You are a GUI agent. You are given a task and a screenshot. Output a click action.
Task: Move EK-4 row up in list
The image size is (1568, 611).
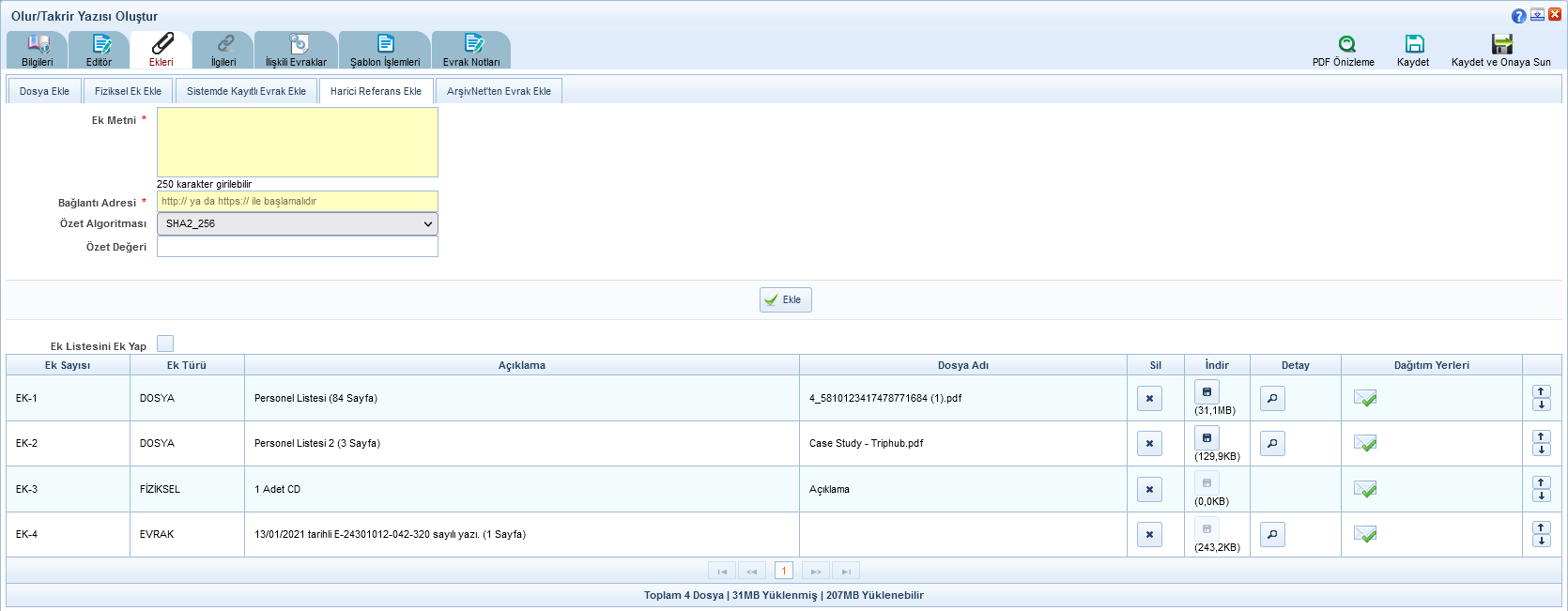(x=1542, y=527)
